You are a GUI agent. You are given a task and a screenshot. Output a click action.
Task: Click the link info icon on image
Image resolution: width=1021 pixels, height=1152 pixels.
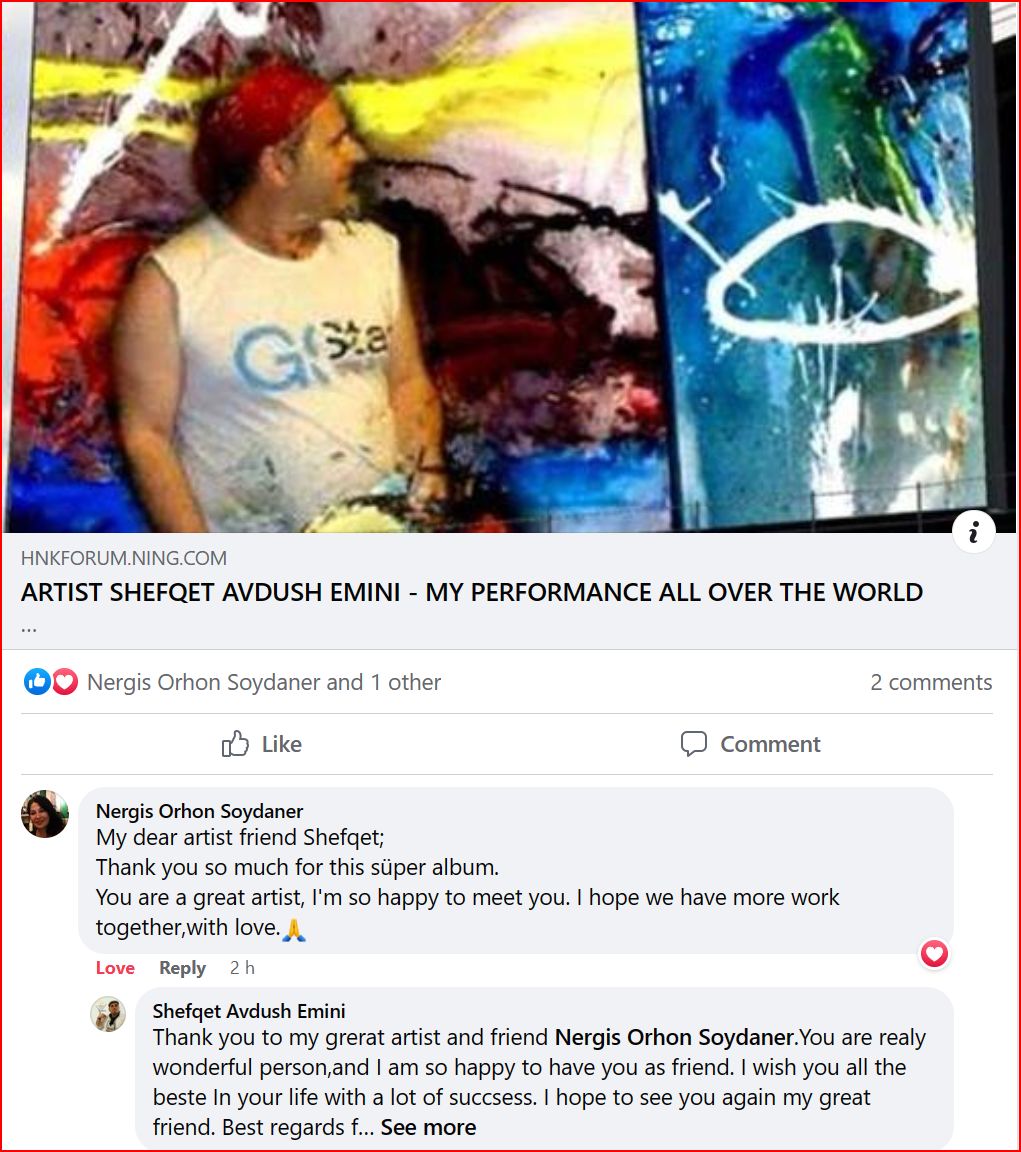click(973, 531)
